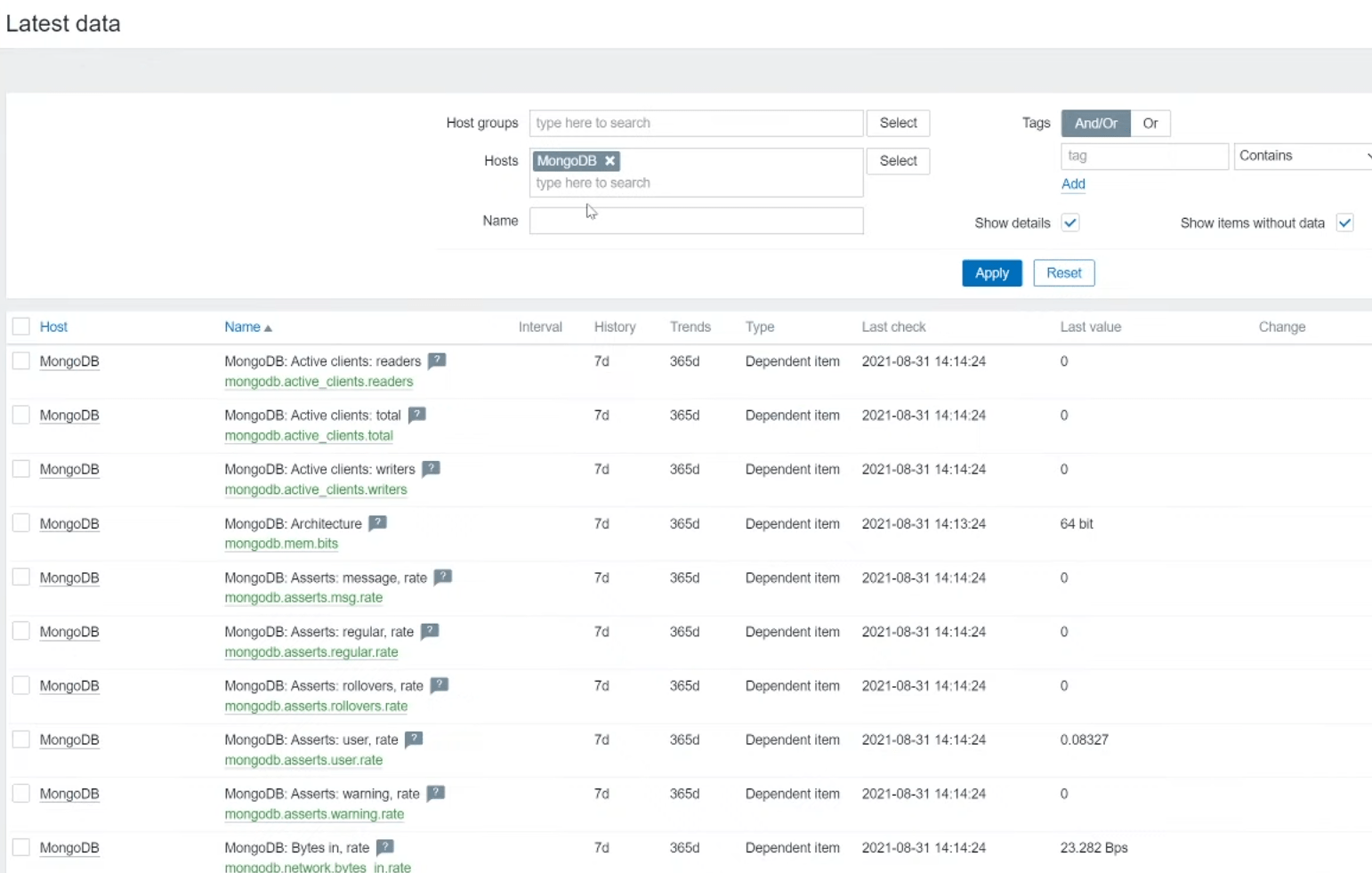
Task: Click the Change column header
Action: tap(1282, 327)
